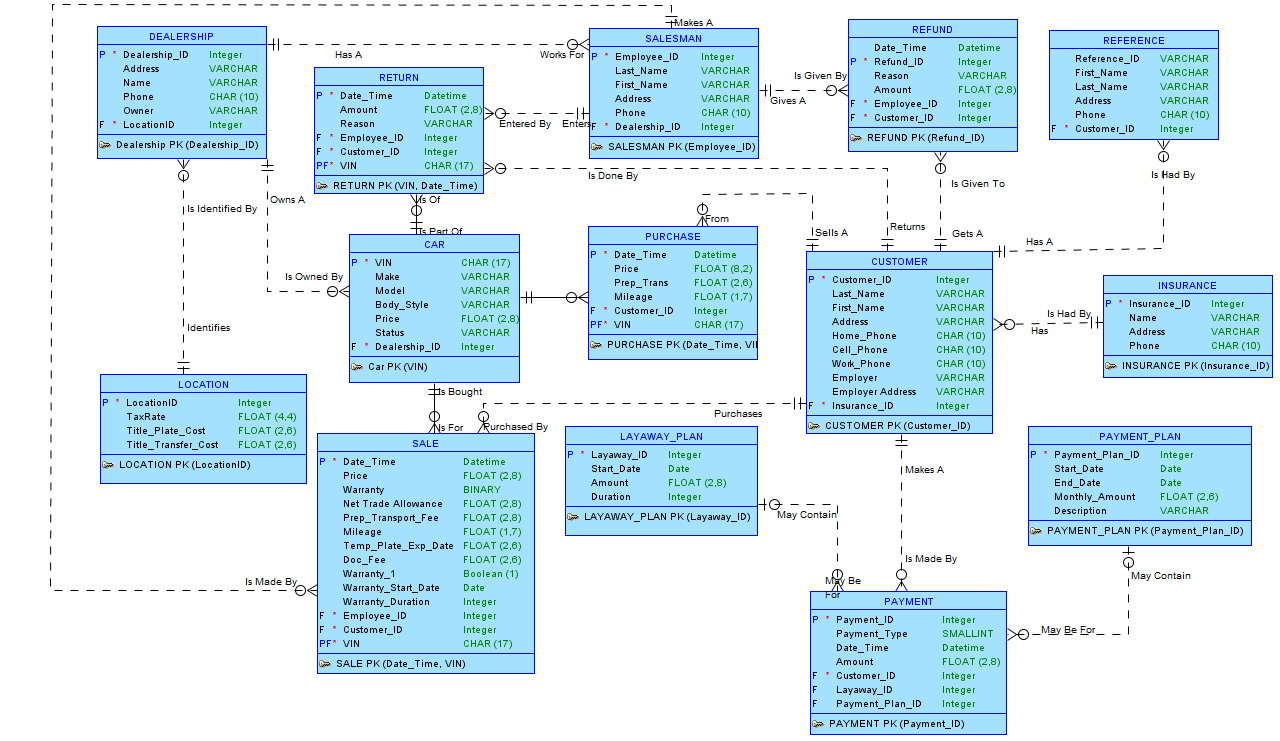Viewport: 1280px width, 741px height.
Task: Select the Employer Address attribute in CUSTOMER
Action: tap(874, 392)
